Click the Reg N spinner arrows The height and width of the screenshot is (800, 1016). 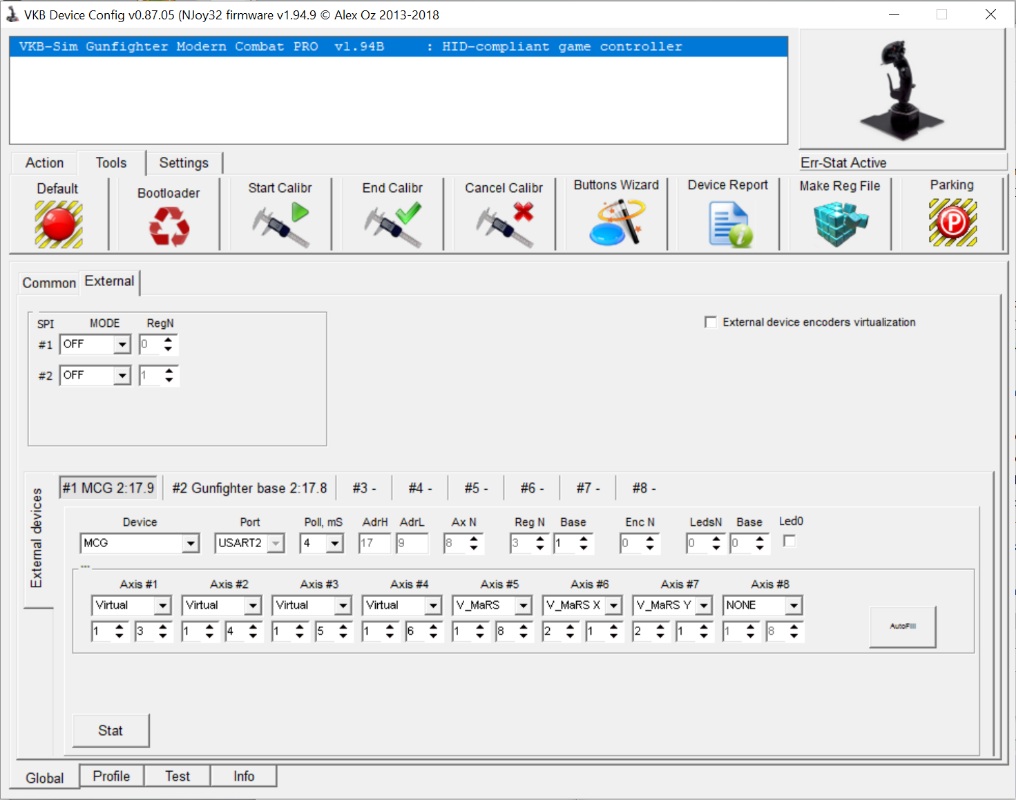pos(540,543)
